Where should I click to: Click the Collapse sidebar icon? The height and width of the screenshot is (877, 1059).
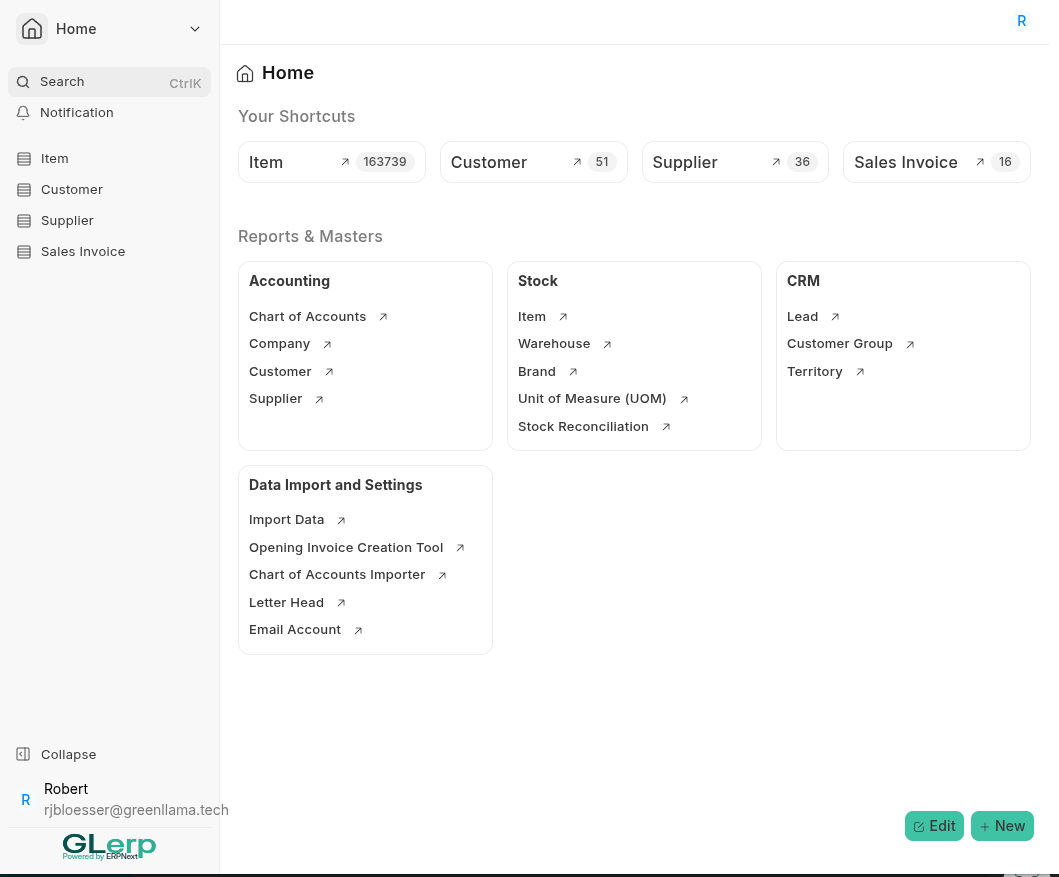[22, 754]
